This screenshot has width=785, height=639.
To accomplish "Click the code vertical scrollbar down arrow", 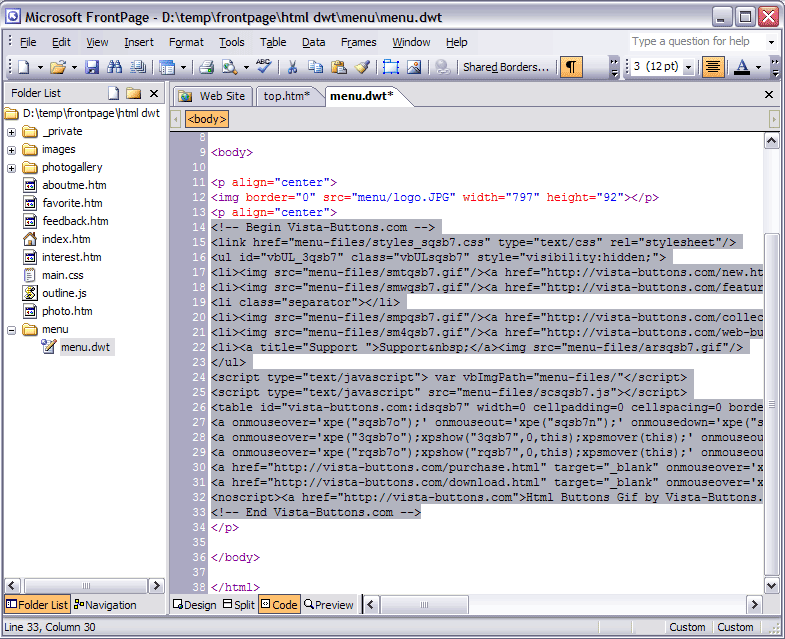I will [x=771, y=585].
